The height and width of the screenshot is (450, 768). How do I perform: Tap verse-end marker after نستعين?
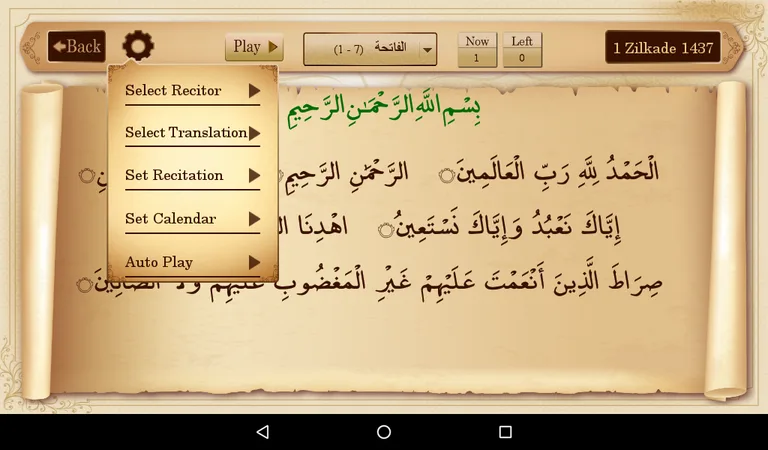pos(386,230)
